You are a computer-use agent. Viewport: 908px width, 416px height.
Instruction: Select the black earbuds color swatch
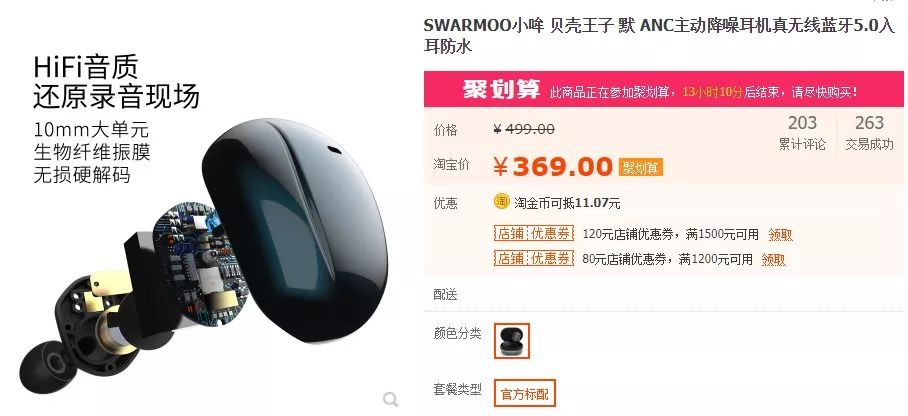coord(512,341)
